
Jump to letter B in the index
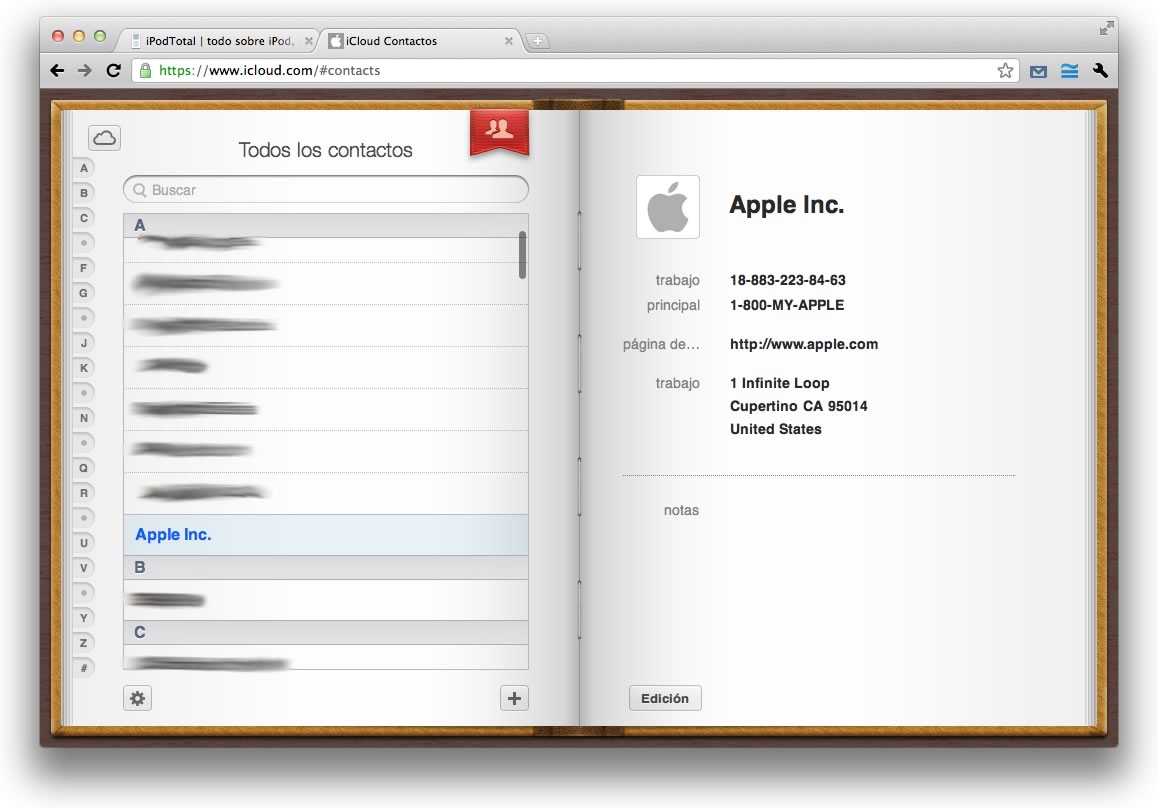coord(83,193)
